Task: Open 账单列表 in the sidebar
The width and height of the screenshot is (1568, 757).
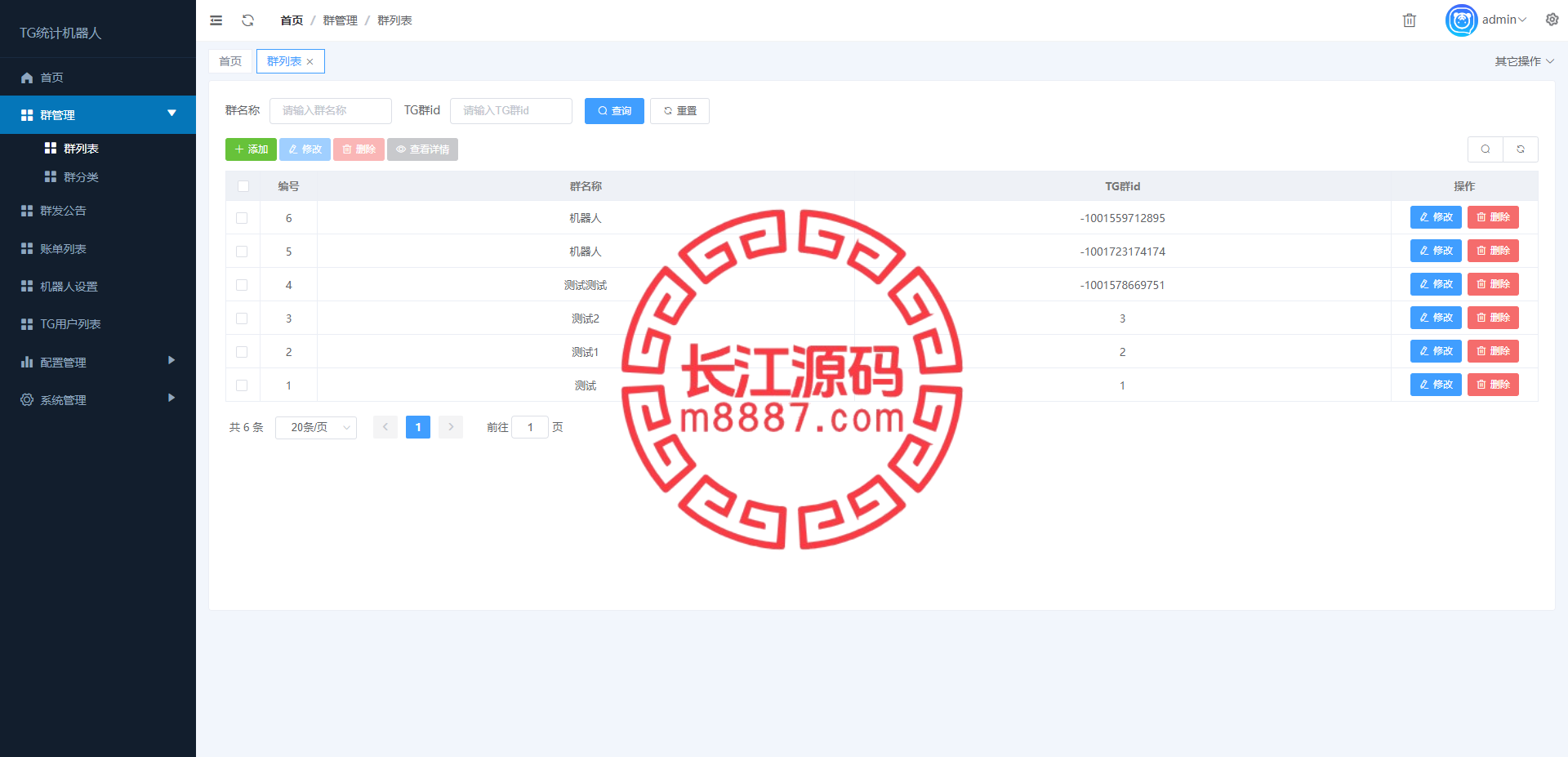Action: pyautogui.click(x=98, y=248)
